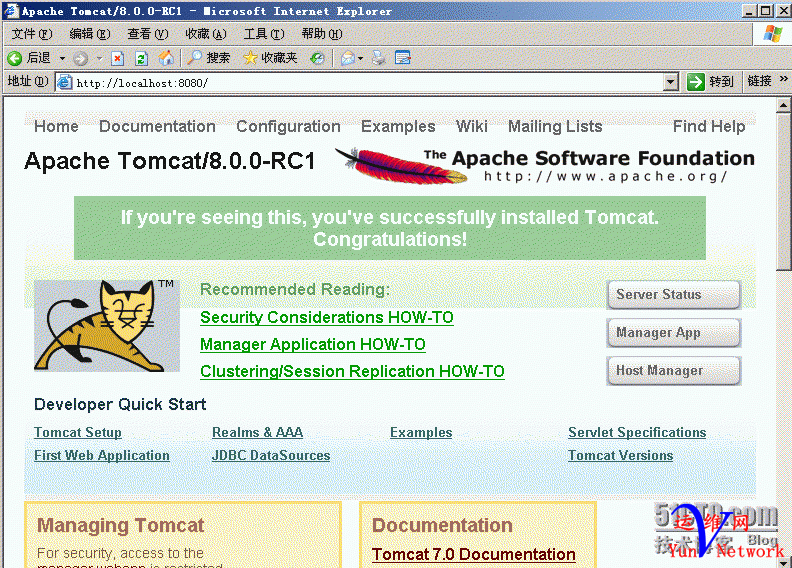The height and width of the screenshot is (568, 792).
Task: Open the 工具 (Tools) menu
Action: pos(264,34)
